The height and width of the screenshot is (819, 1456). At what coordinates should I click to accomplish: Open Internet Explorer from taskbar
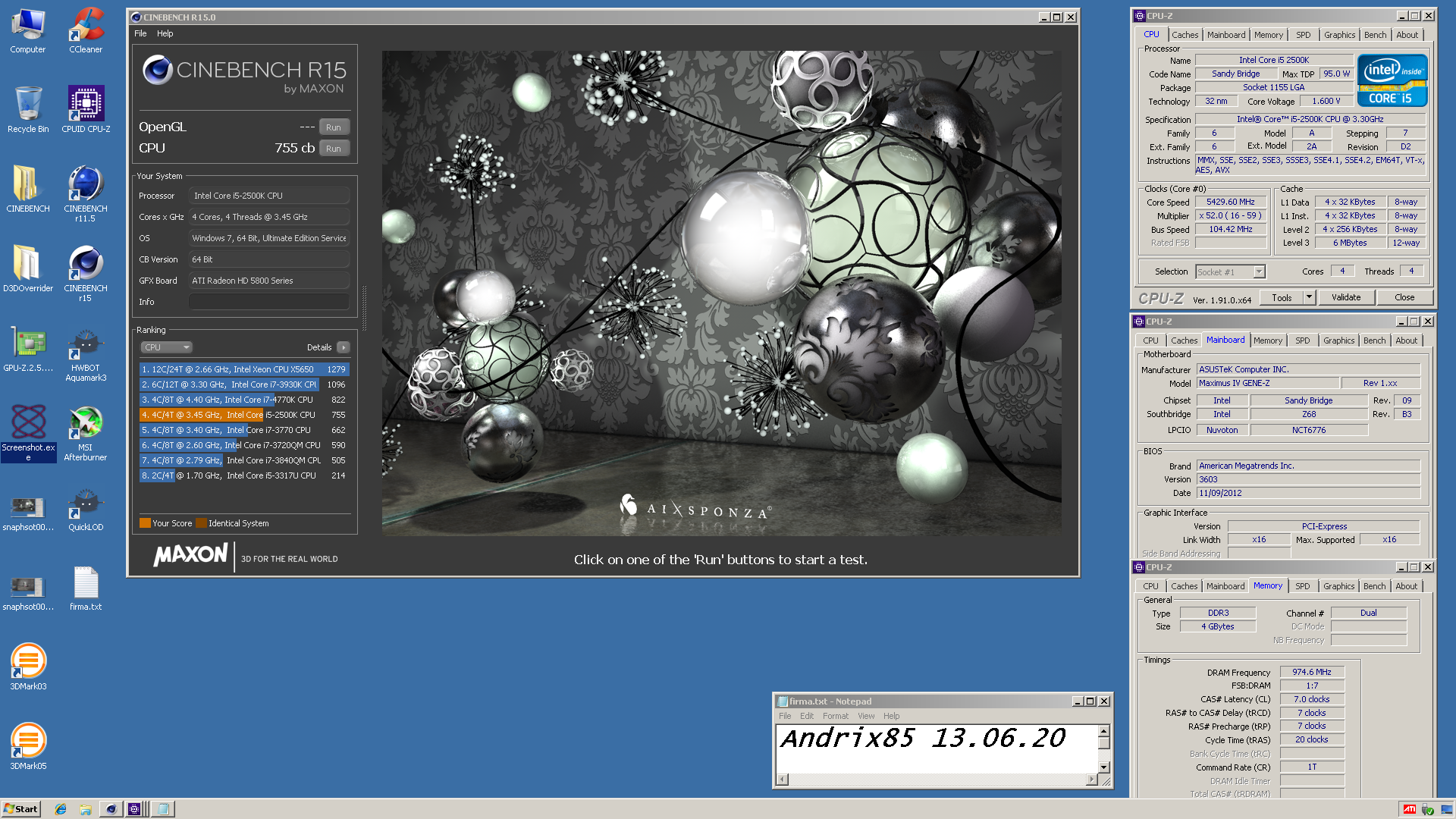click(61, 809)
